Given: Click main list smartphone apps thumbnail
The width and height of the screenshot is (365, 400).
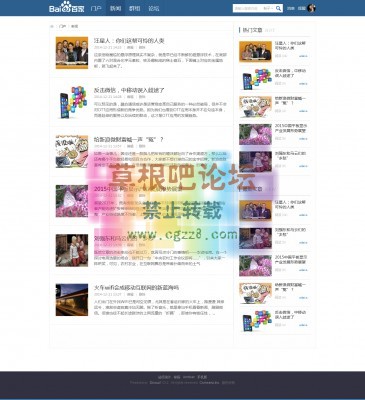Looking at the screenshot, I should point(72,102).
